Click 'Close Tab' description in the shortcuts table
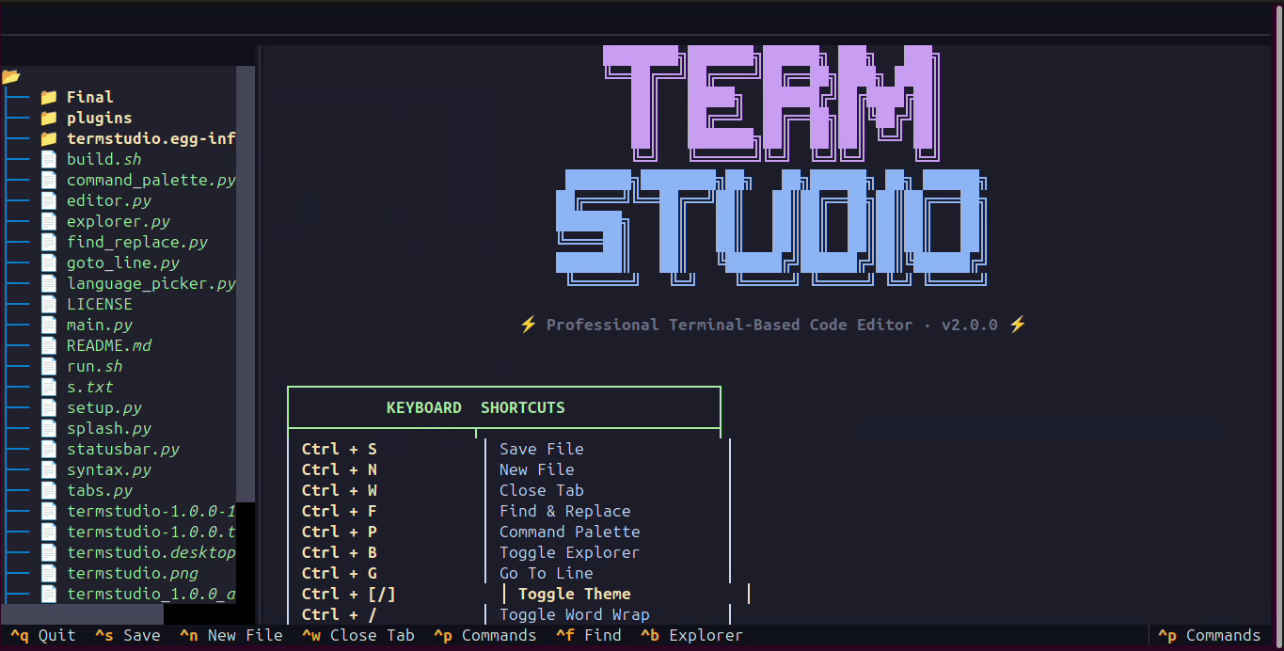Viewport: 1284px width, 651px height. point(541,490)
